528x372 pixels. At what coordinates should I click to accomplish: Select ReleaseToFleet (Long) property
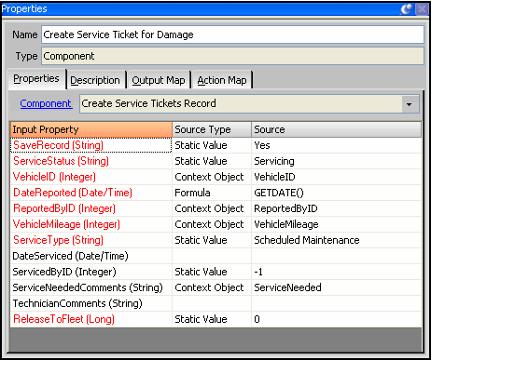tap(91, 319)
